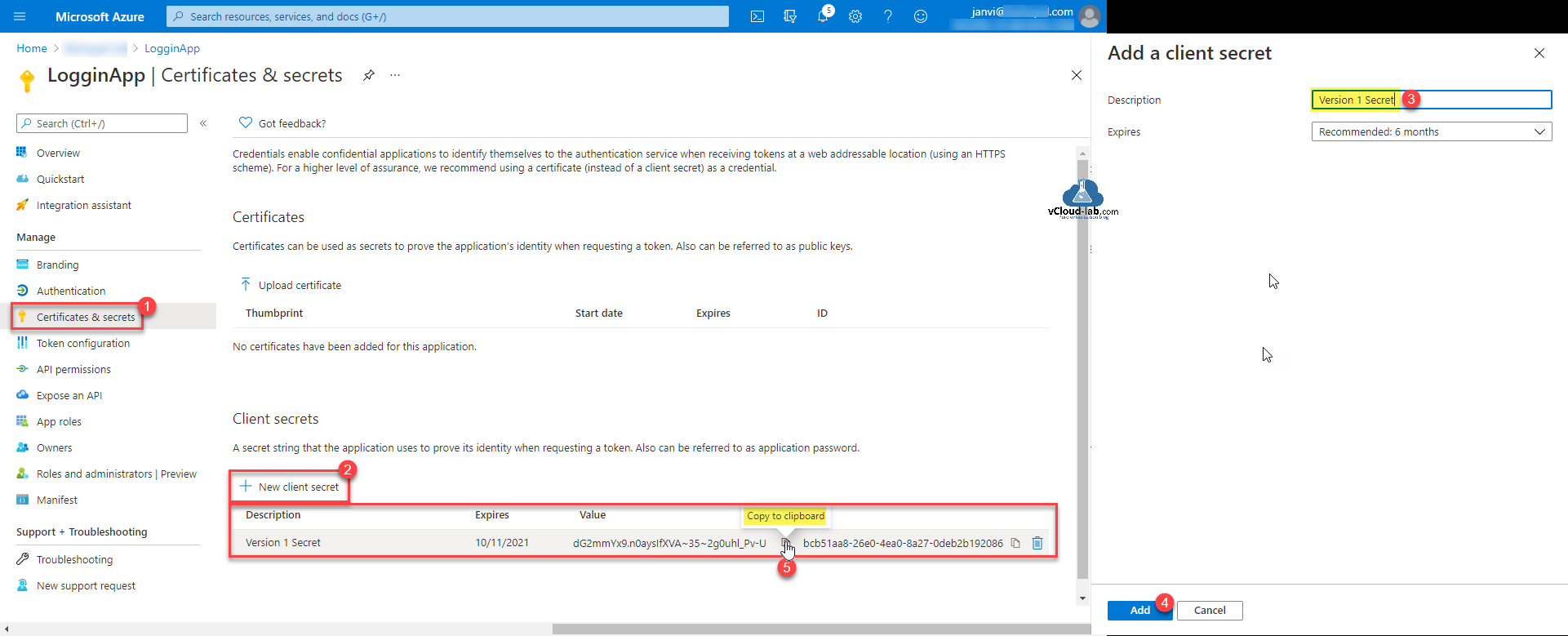
Task: Open API permissions
Action: click(x=73, y=369)
